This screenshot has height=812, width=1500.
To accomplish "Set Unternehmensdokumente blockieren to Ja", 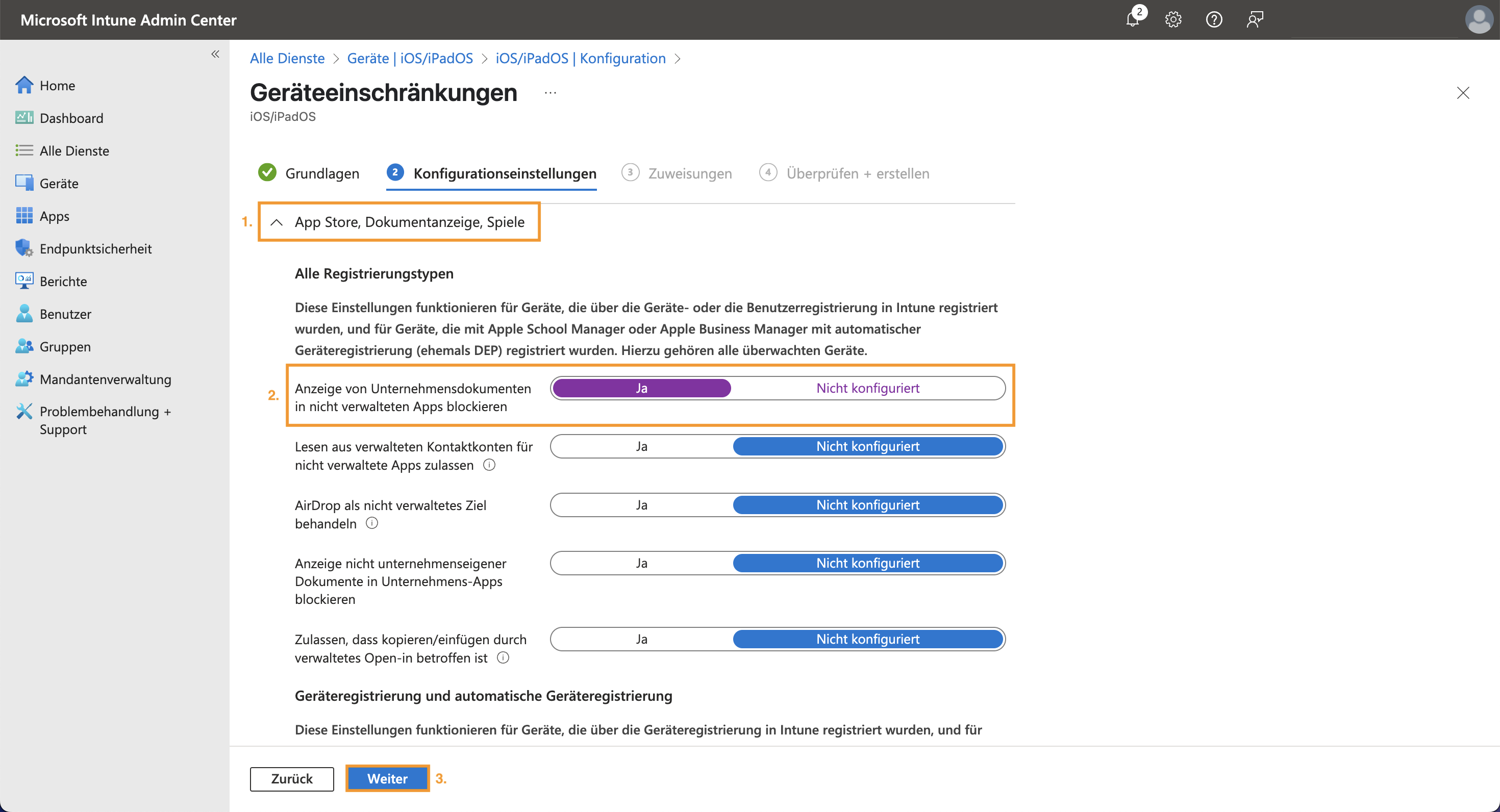I will pos(641,388).
